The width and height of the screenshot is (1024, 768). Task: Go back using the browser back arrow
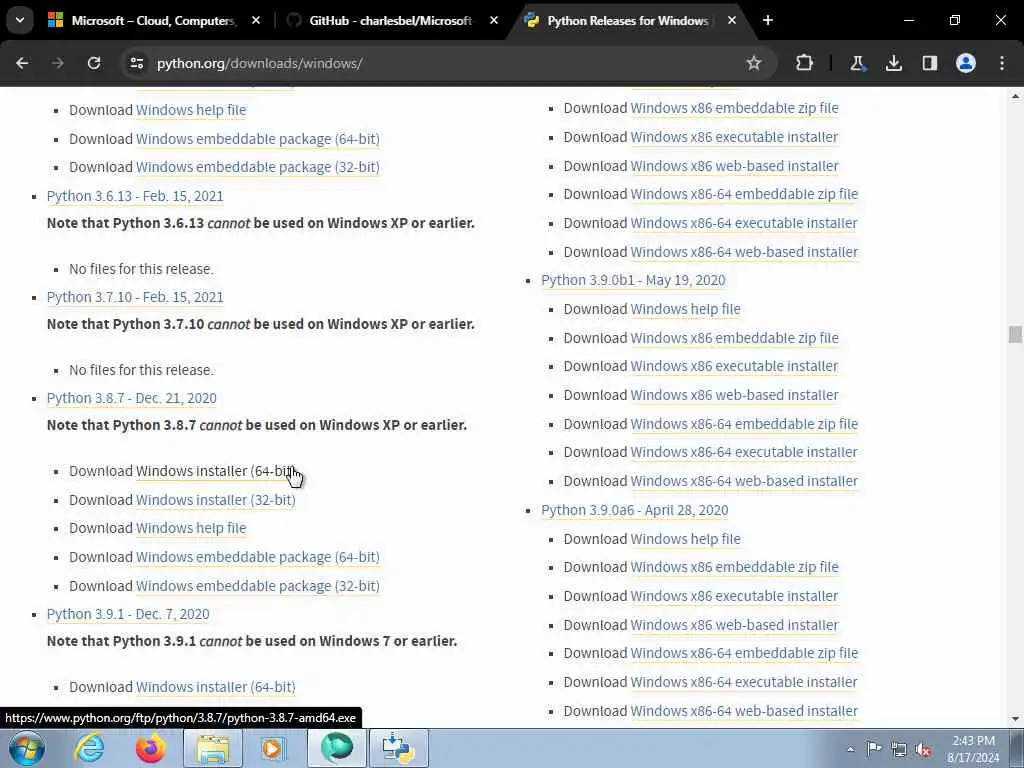tap(22, 63)
